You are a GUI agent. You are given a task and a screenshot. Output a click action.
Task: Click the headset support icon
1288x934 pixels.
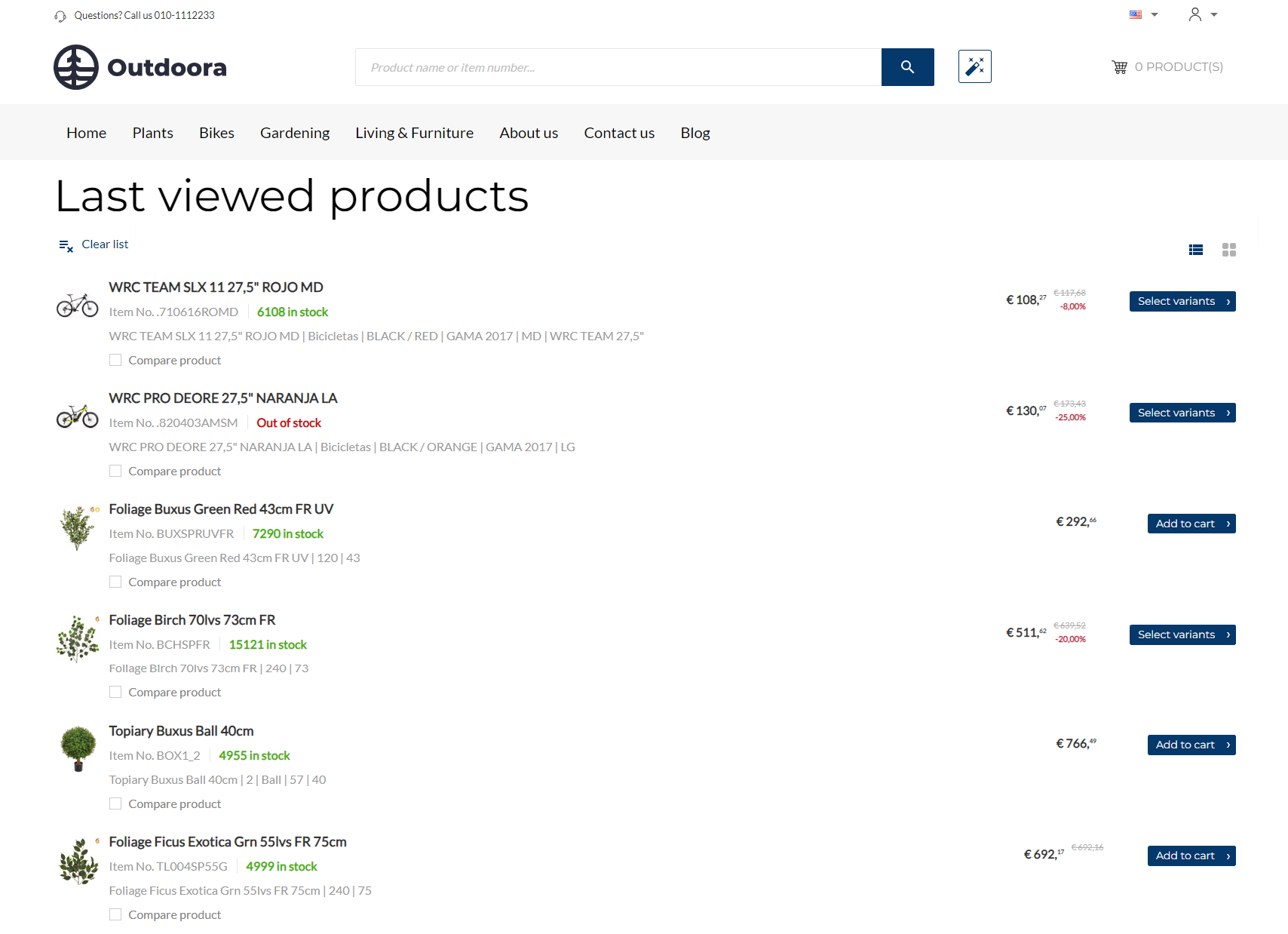(x=60, y=16)
